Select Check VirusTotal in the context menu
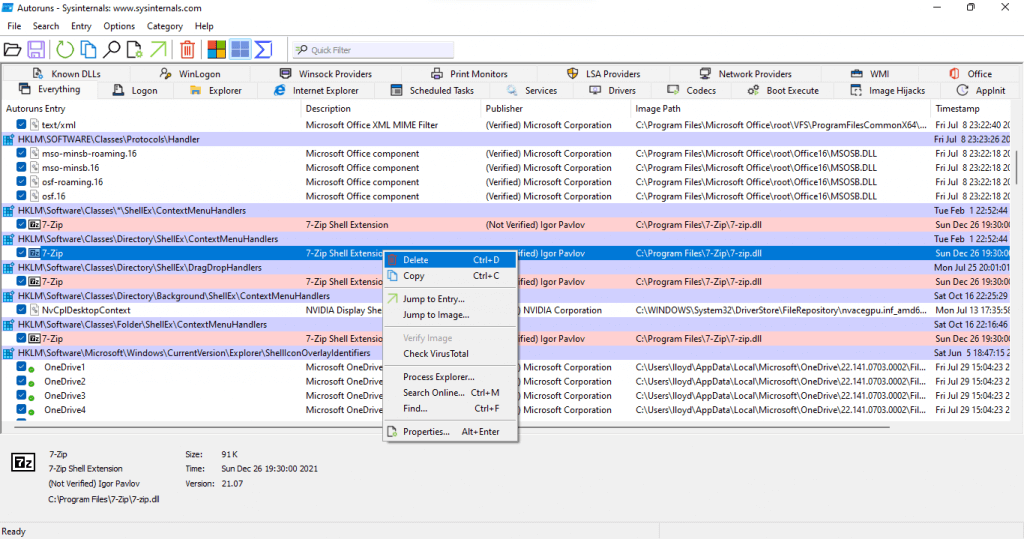 click(x=435, y=354)
